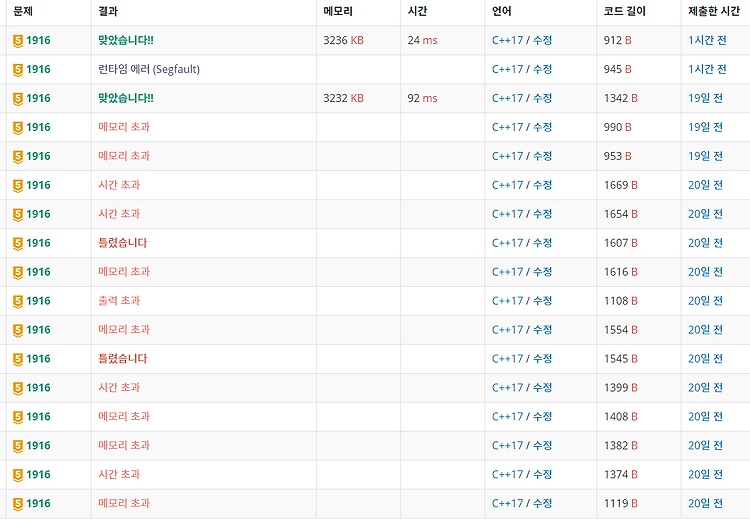Open problem 1916 in the 1119 B row
The width and height of the screenshot is (750, 525).
(38, 503)
